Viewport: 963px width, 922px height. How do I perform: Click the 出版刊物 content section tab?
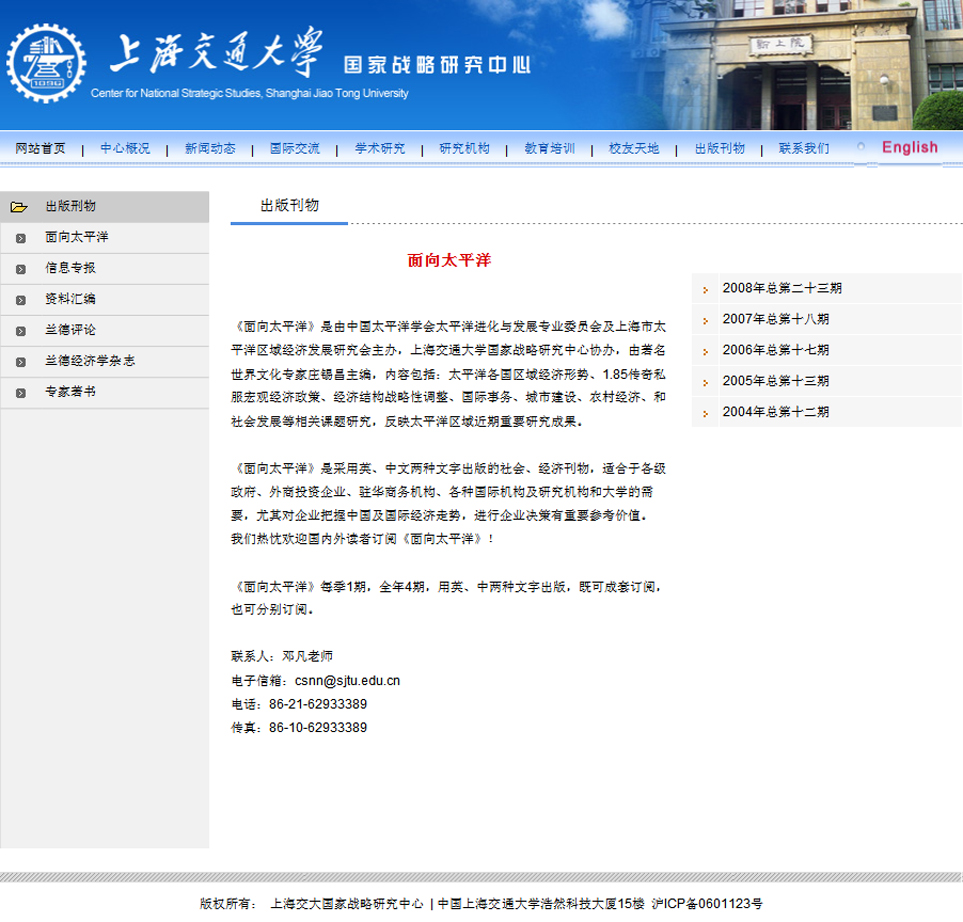[x=289, y=206]
